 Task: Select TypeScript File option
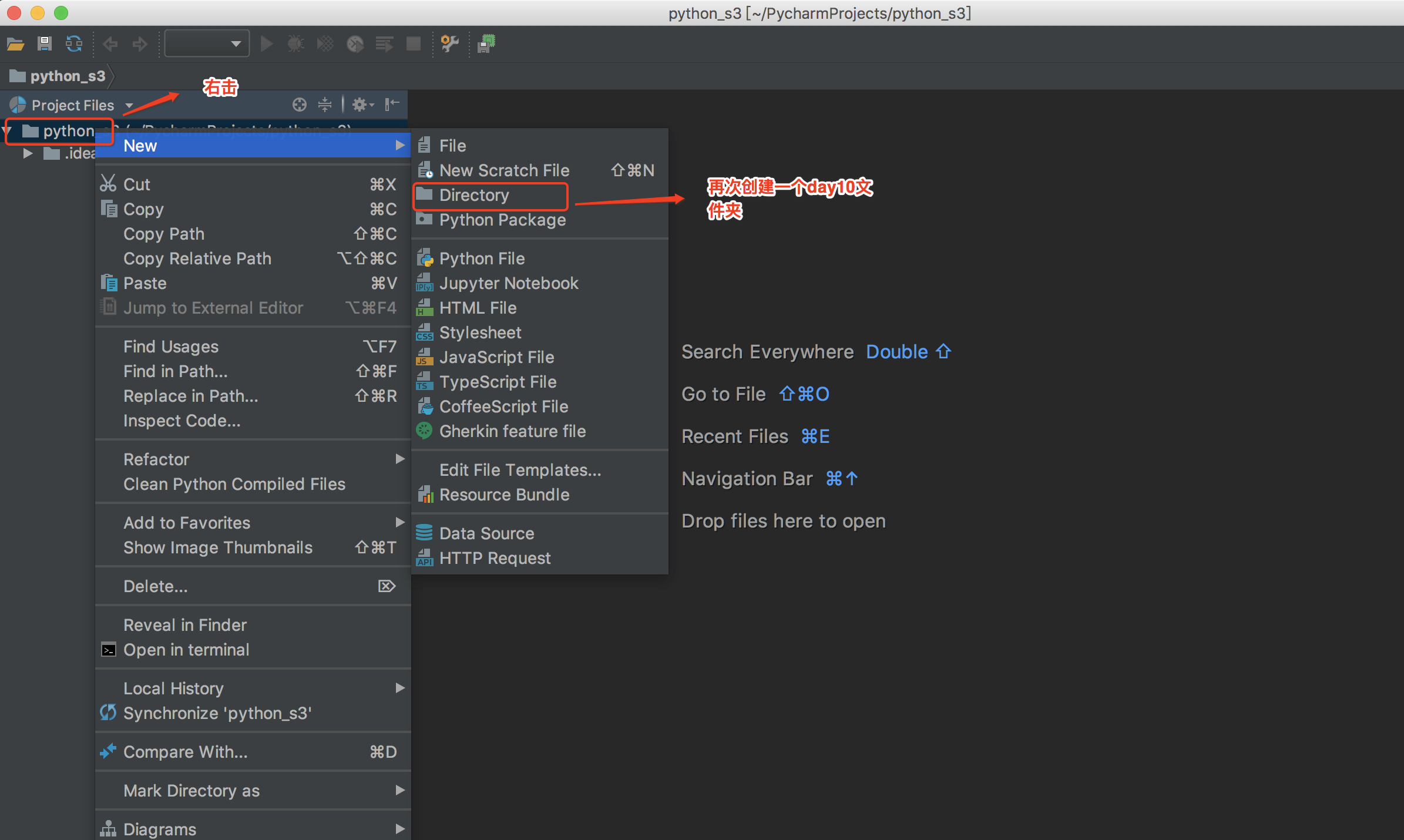point(540,382)
